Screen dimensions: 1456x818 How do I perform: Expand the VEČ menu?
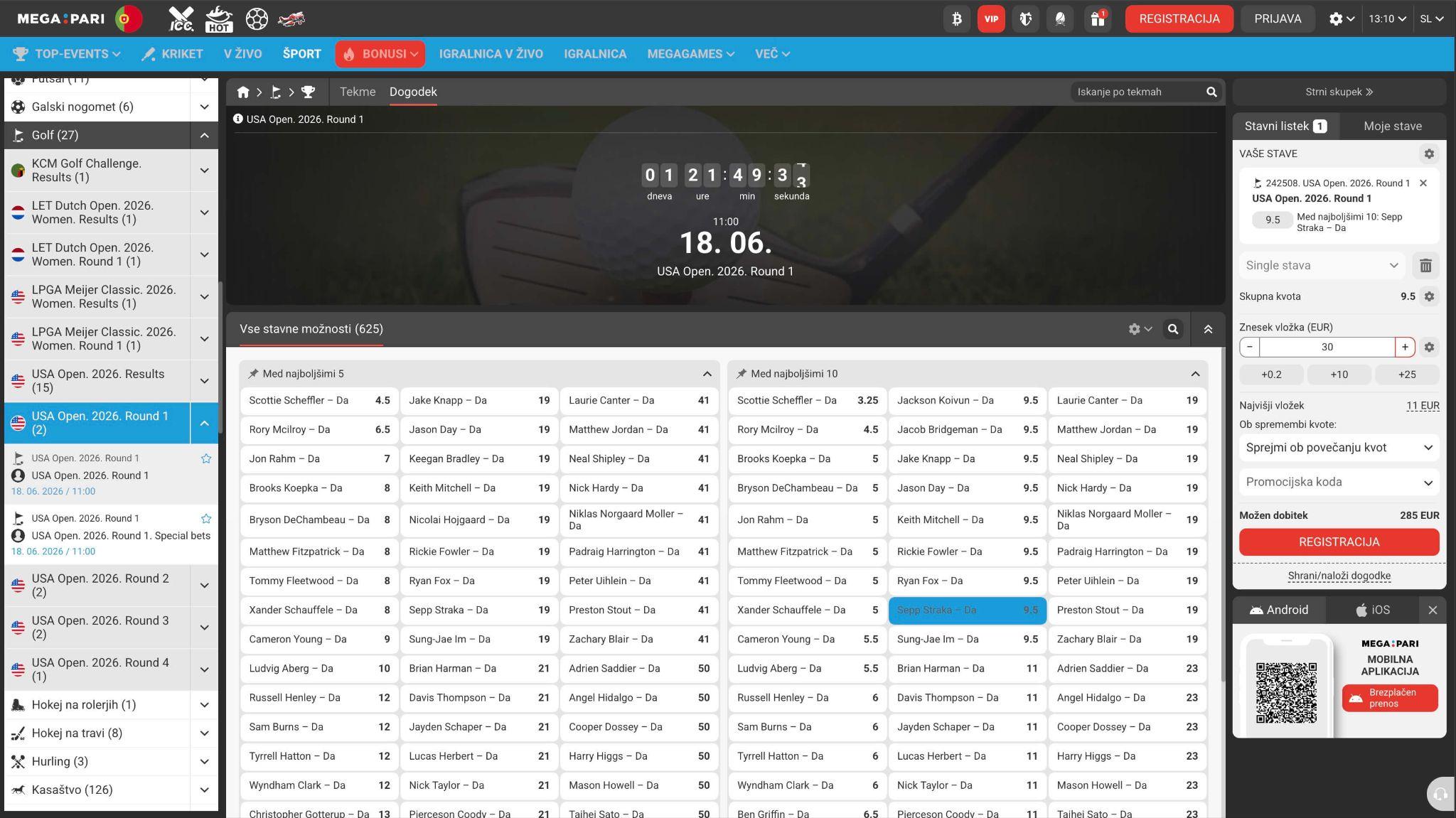click(x=772, y=54)
